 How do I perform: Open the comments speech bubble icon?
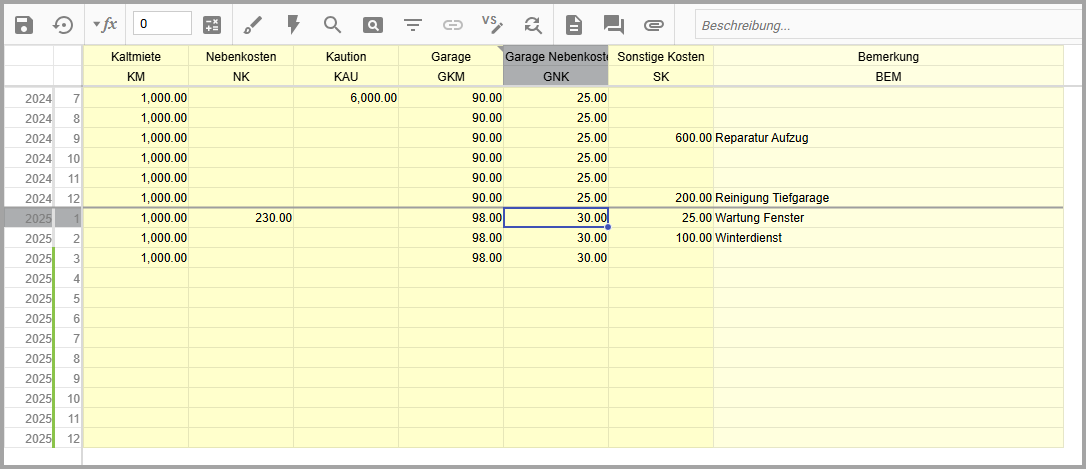(x=613, y=24)
